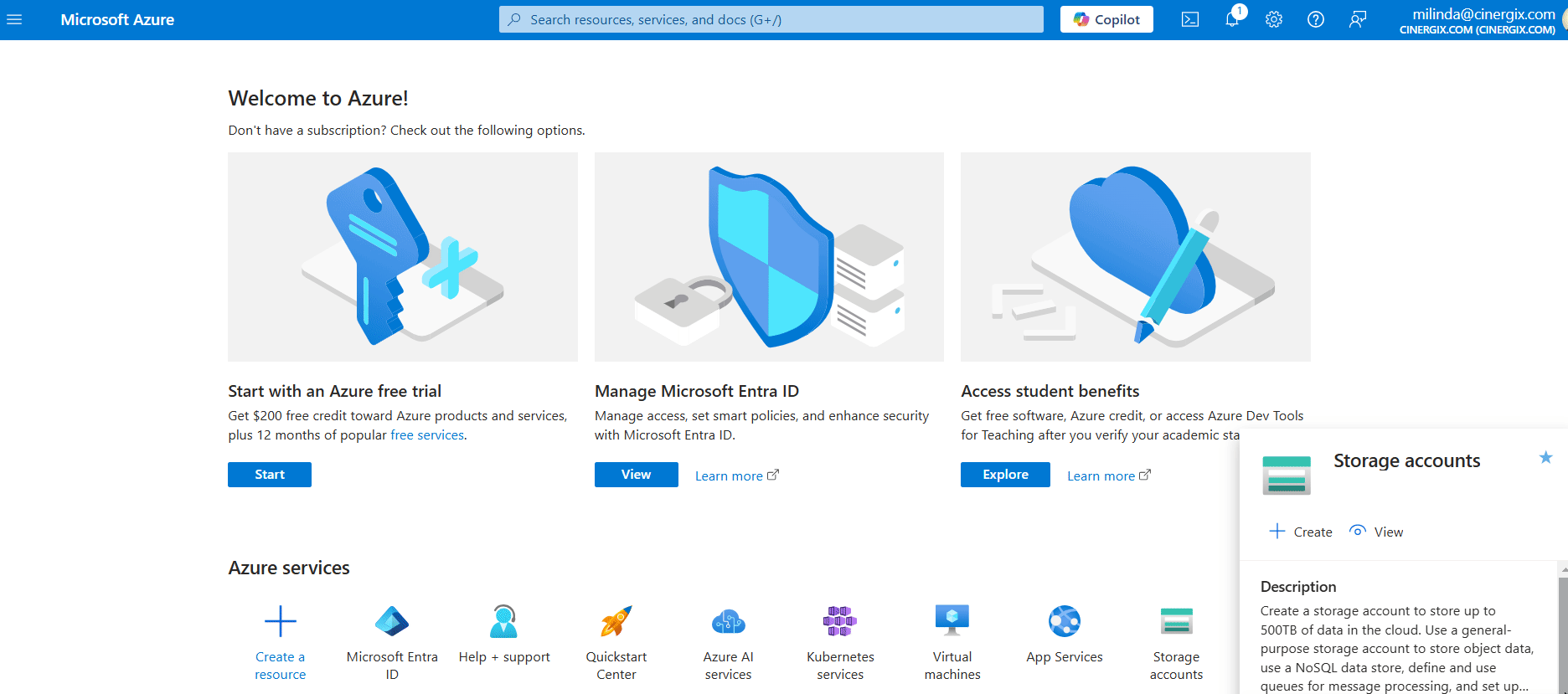Start the Azure free trial
Viewport: 1568px width, 694px height.
click(269, 475)
